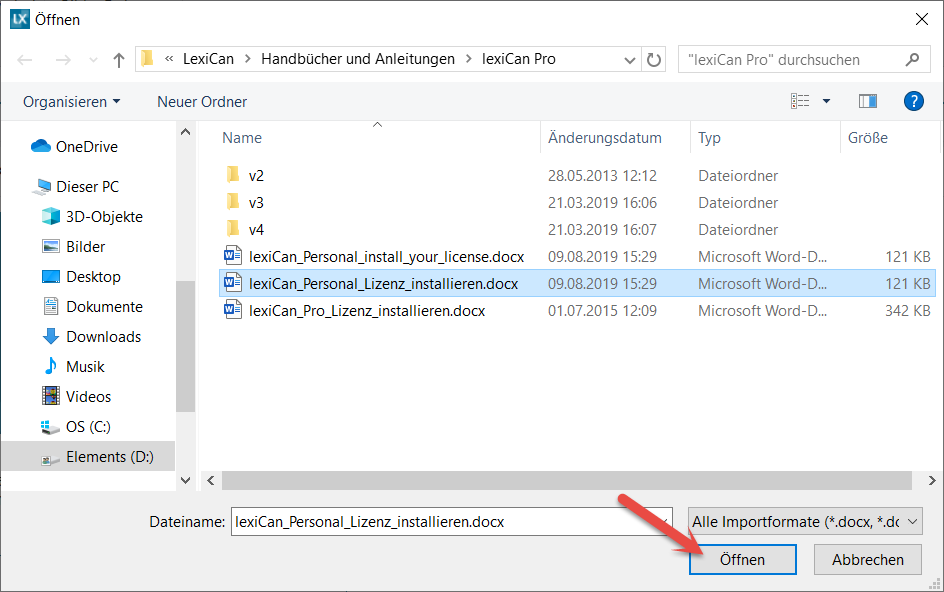The height and width of the screenshot is (592, 944).
Task: Select OneDrive in the navigation pane
Action: [x=86, y=147]
